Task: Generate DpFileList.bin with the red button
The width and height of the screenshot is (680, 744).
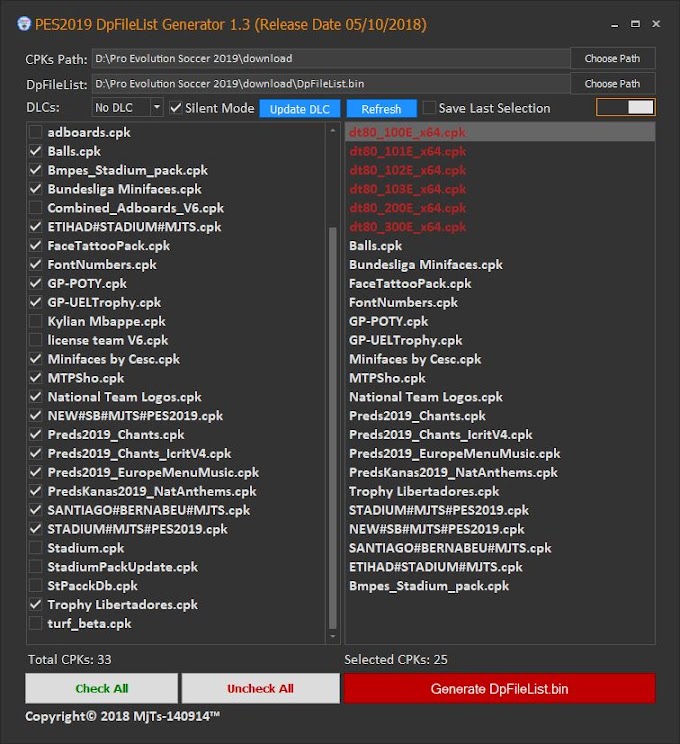Action: (x=499, y=688)
